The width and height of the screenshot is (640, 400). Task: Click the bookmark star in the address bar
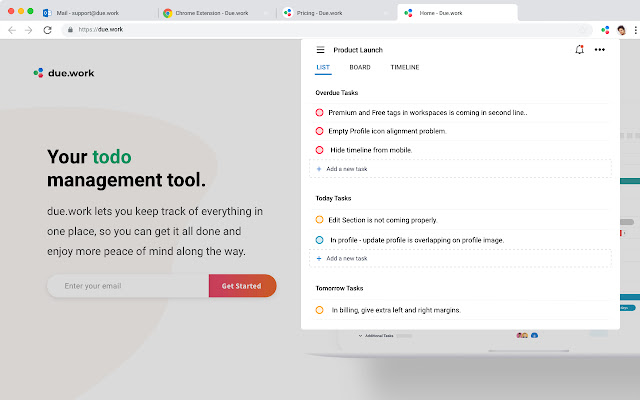tap(584, 29)
